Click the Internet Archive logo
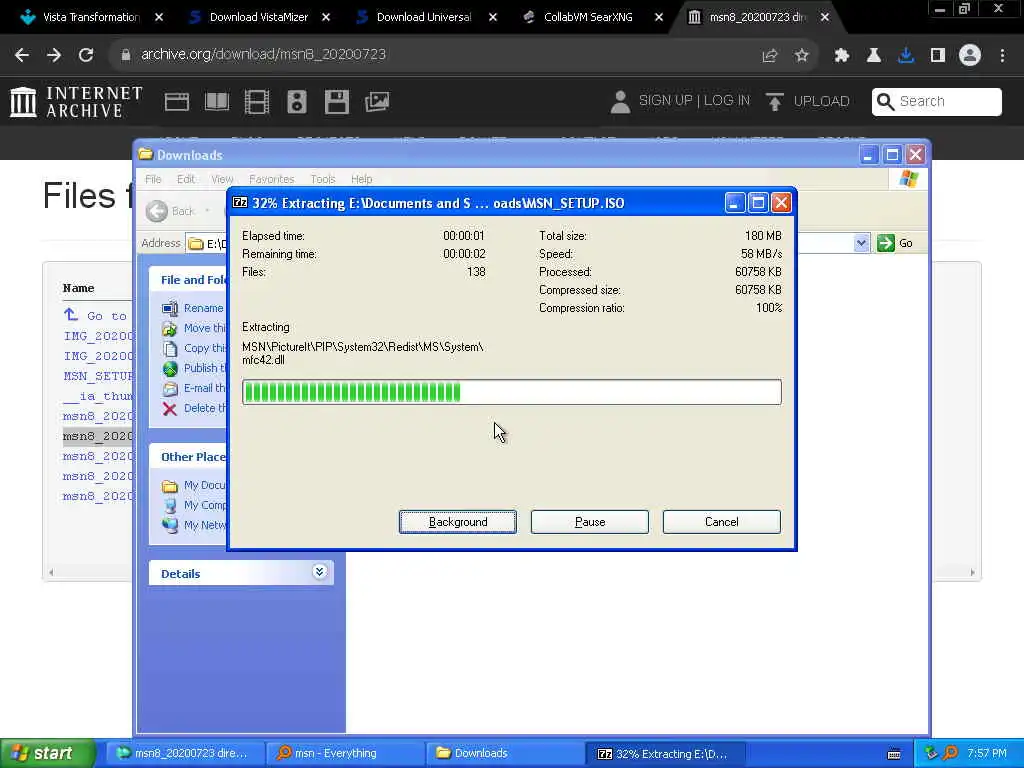 point(76,102)
